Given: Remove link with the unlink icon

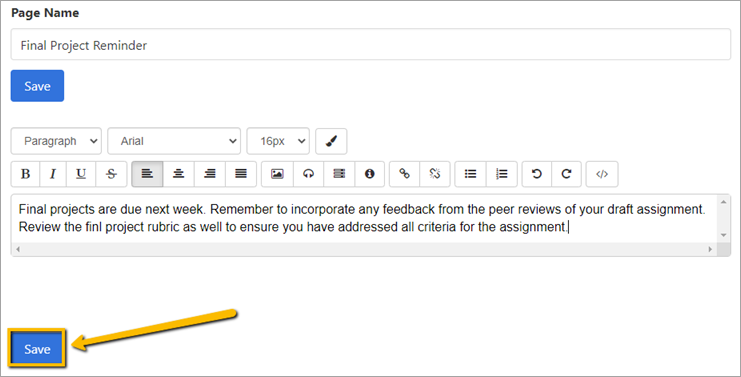Looking at the screenshot, I should (x=435, y=174).
